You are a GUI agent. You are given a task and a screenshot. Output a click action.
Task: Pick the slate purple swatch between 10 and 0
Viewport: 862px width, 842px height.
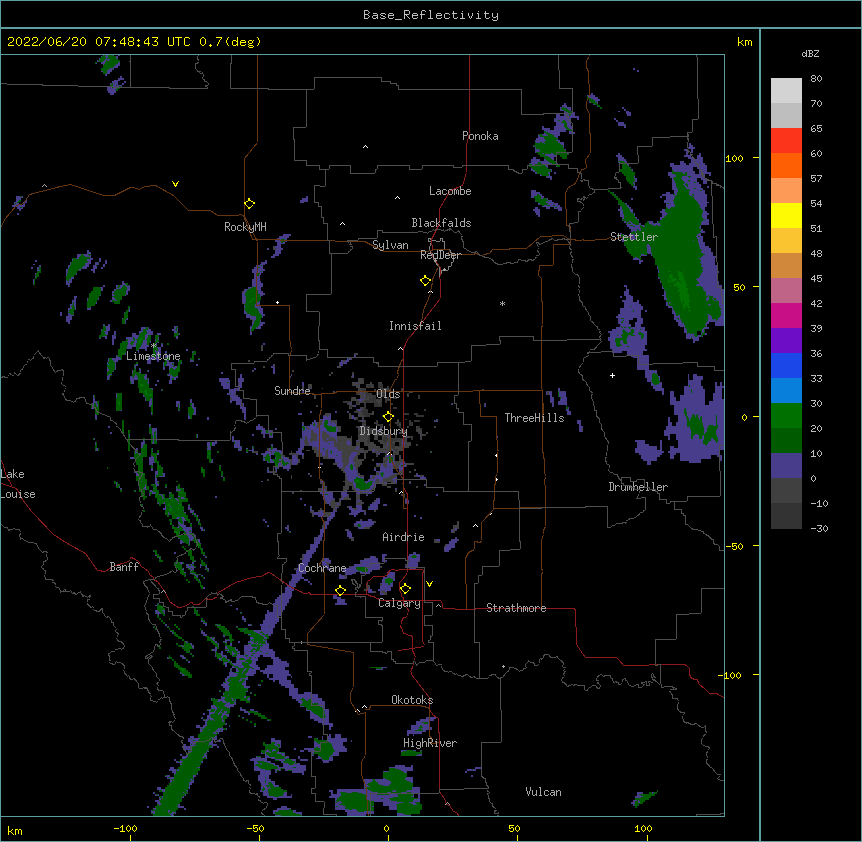(786, 466)
